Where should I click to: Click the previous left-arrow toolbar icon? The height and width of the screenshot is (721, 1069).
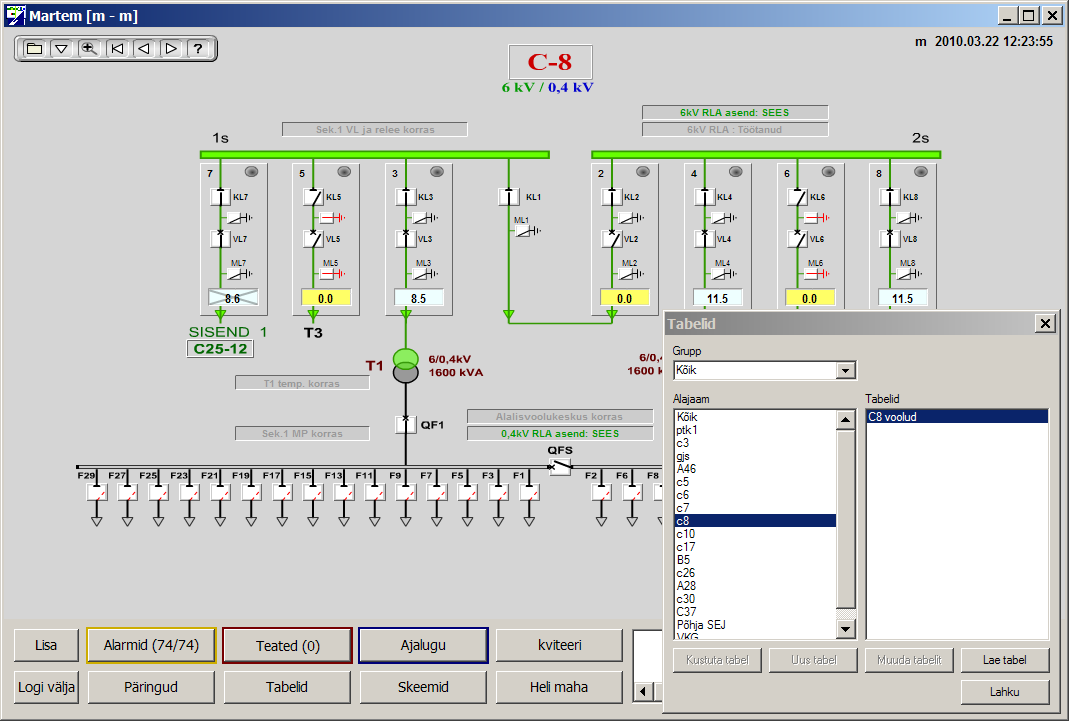[x=144, y=48]
